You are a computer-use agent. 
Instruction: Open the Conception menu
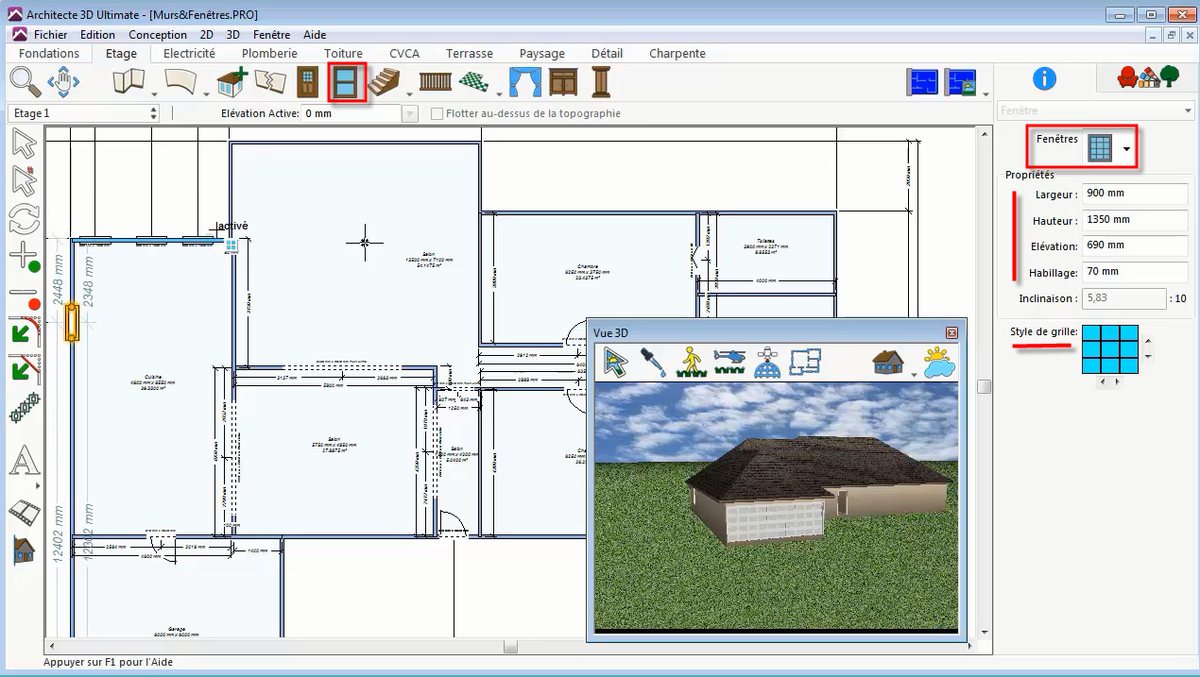point(158,34)
